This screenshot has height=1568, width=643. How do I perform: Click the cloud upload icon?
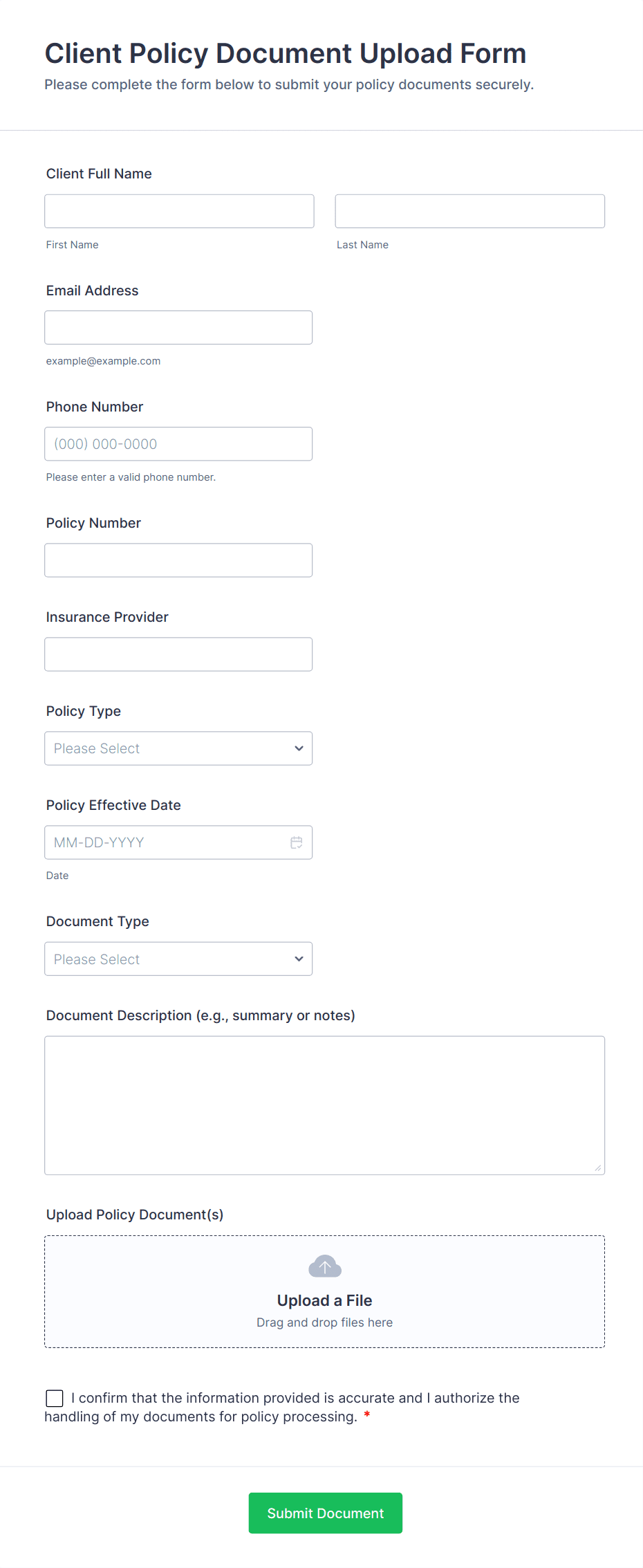[325, 1266]
